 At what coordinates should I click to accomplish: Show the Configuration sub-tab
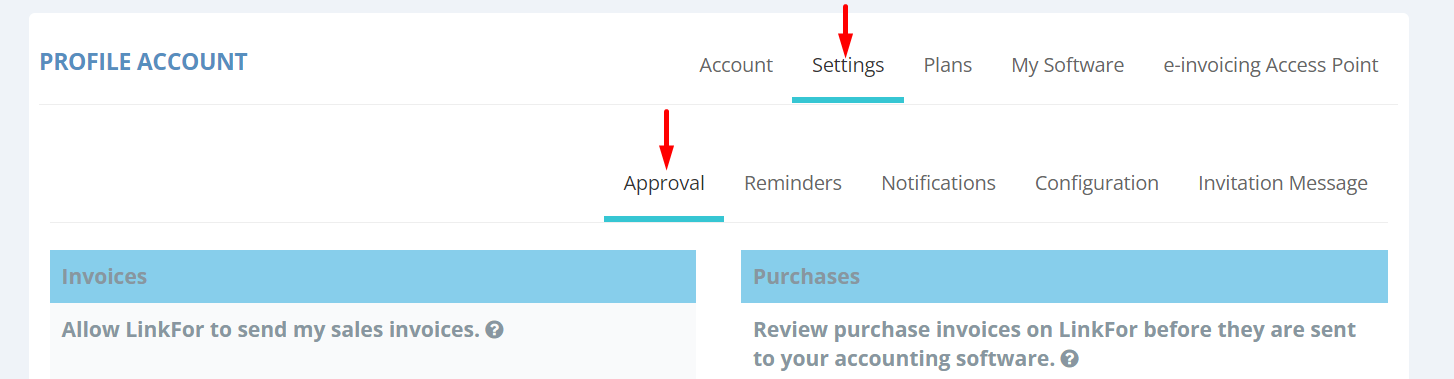click(x=1097, y=183)
